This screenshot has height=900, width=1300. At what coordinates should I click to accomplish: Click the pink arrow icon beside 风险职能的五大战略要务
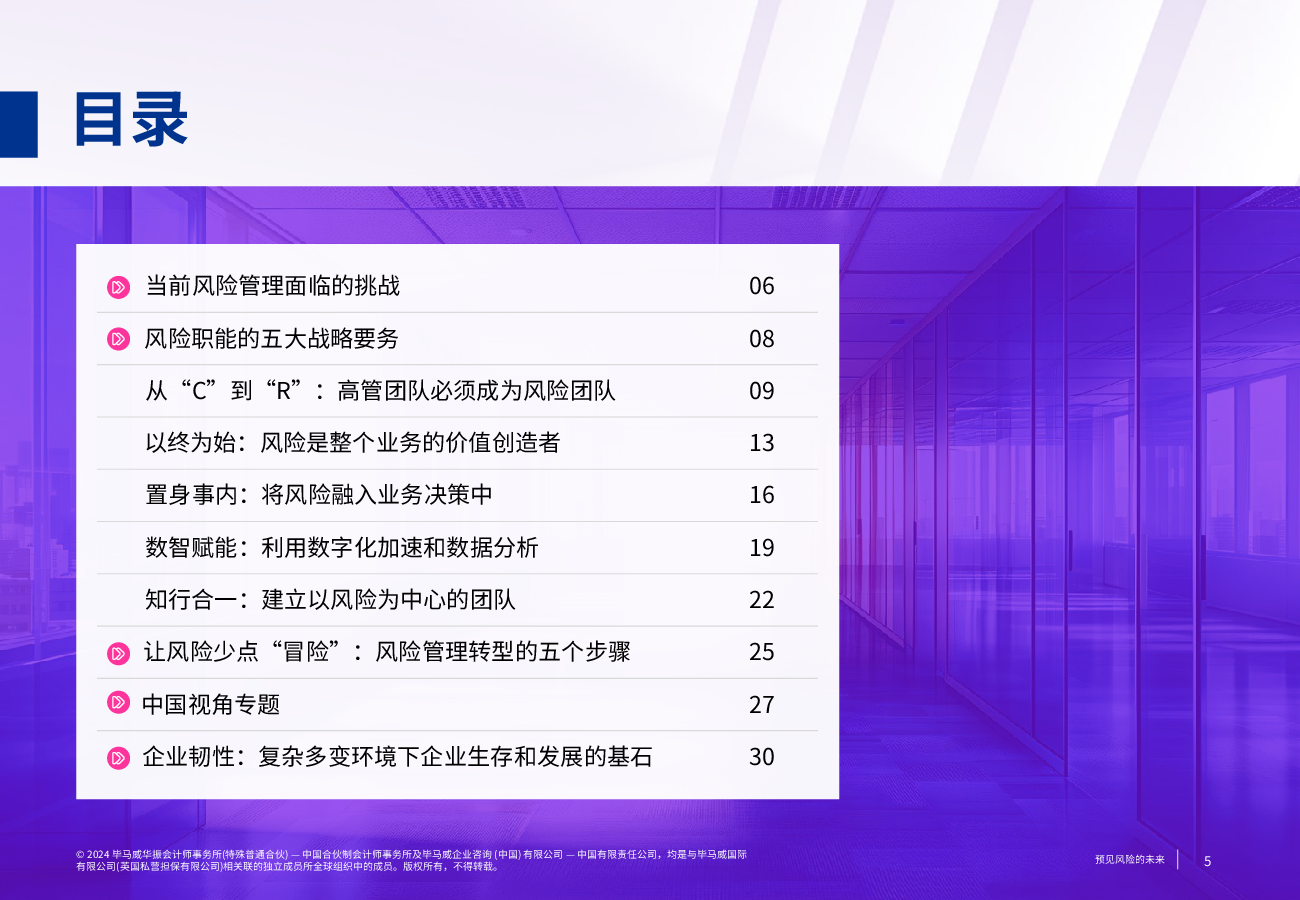(x=119, y=339)
